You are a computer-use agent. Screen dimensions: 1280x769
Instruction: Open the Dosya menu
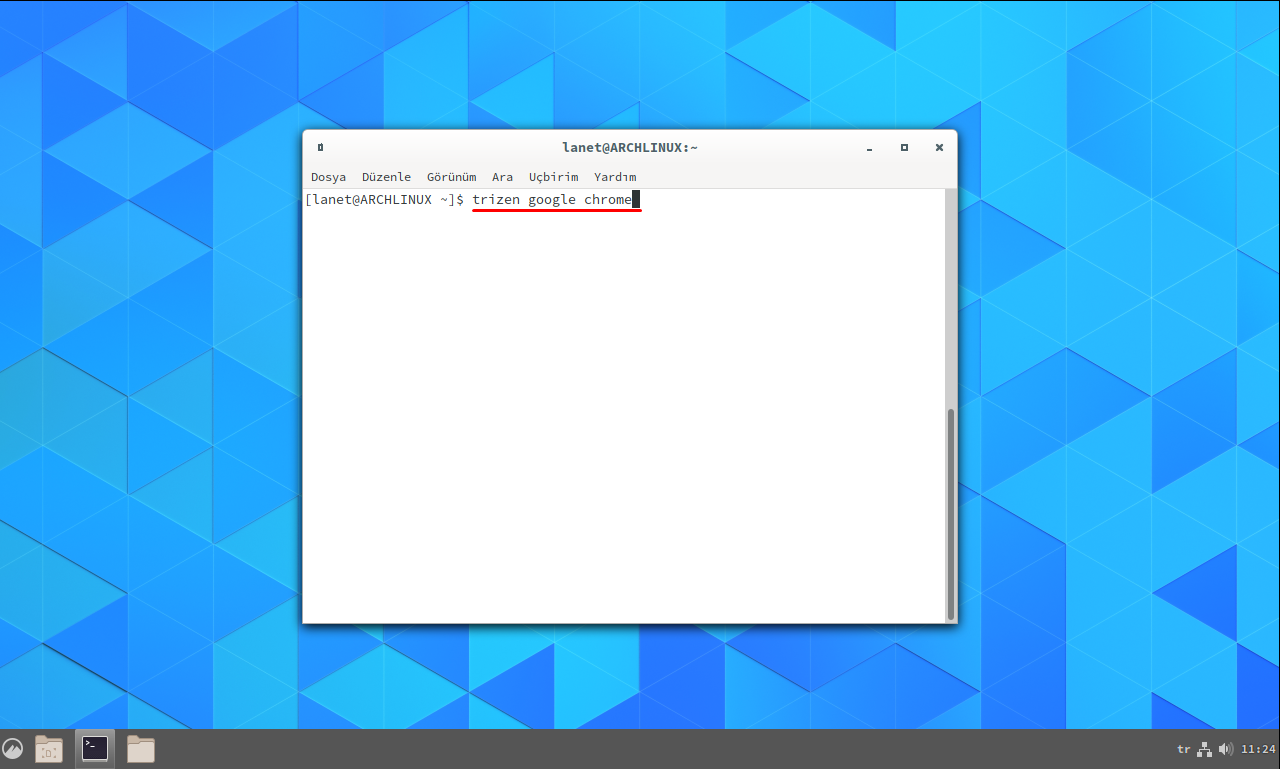(x=328, y=177)
